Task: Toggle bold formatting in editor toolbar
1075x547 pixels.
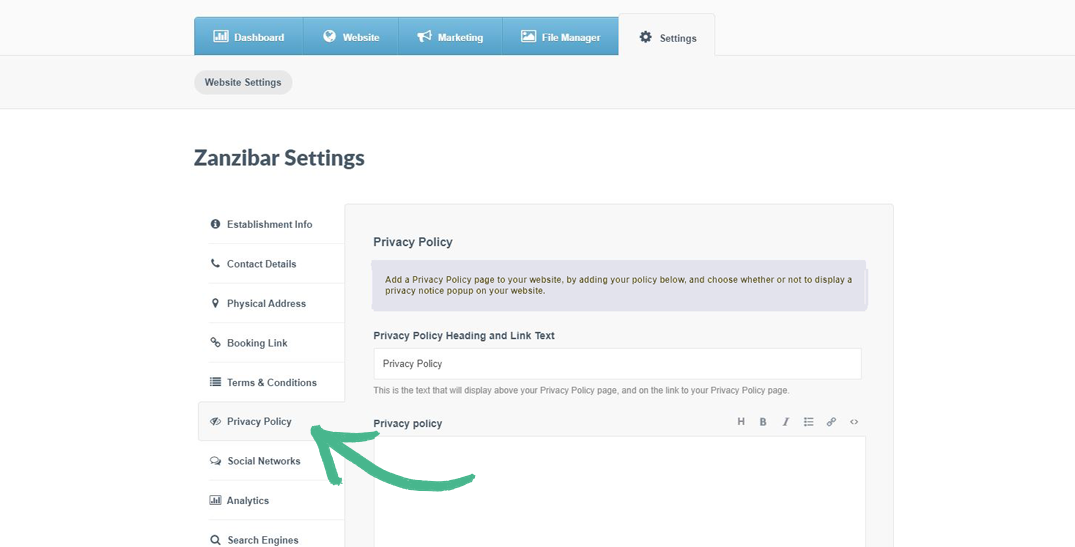Action: click(x=763, y=422)
